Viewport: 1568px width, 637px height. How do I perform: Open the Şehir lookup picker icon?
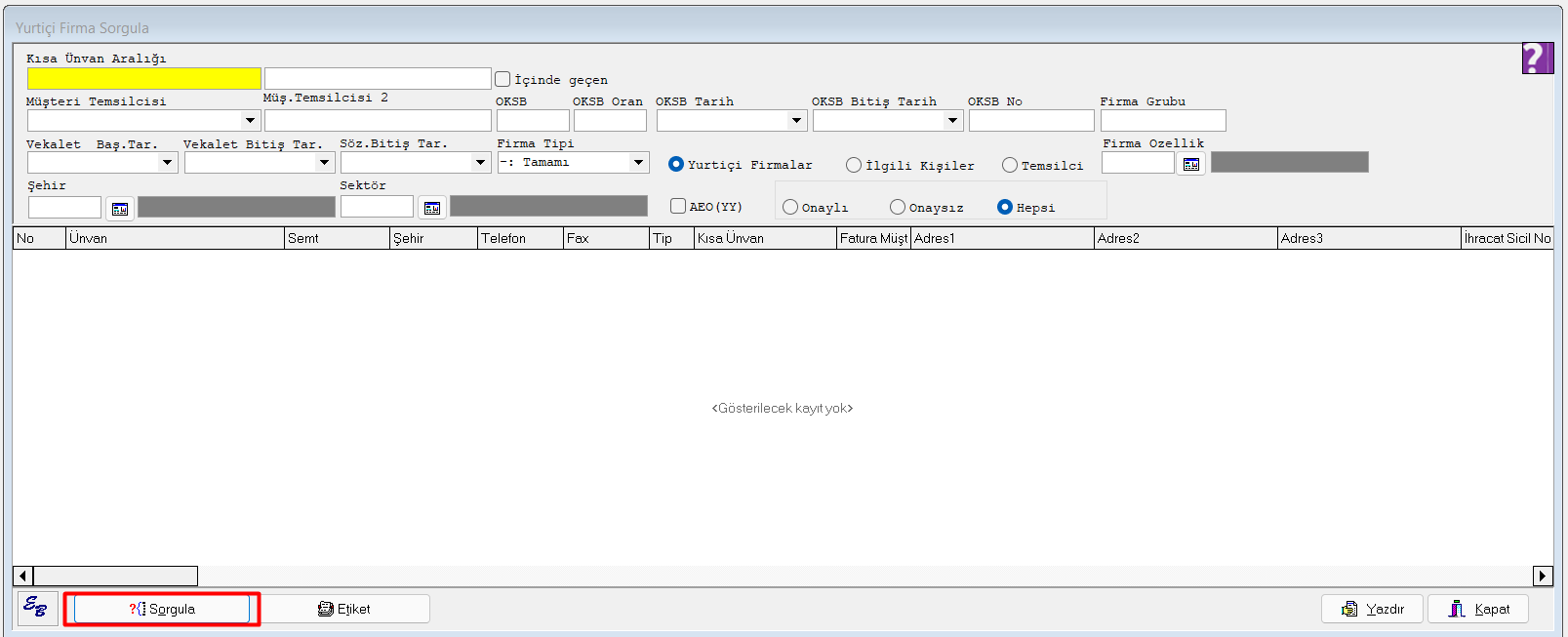(120, 209)
